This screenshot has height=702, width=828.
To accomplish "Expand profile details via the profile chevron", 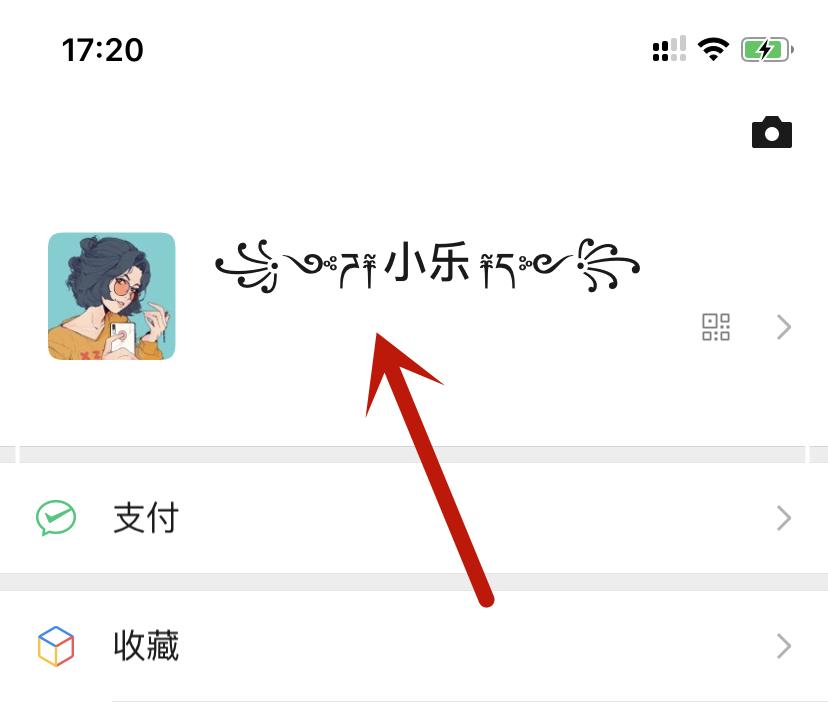I will pos(784,327).
